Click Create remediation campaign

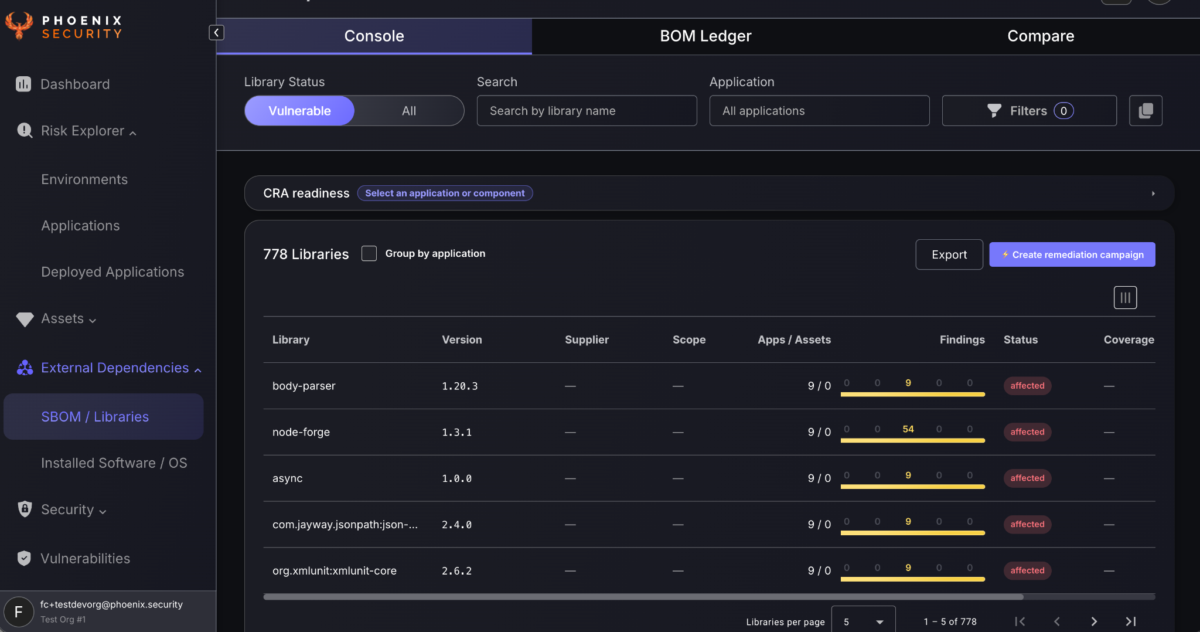tap(1072, 255)
